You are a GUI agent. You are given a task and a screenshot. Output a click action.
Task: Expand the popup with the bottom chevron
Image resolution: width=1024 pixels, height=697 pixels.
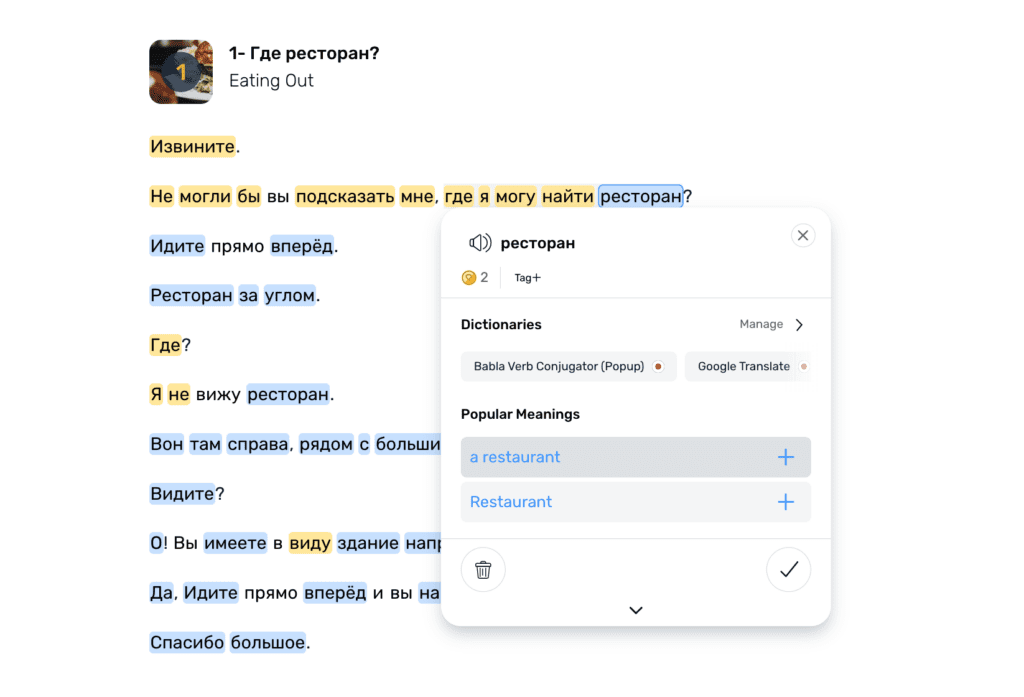636,610
